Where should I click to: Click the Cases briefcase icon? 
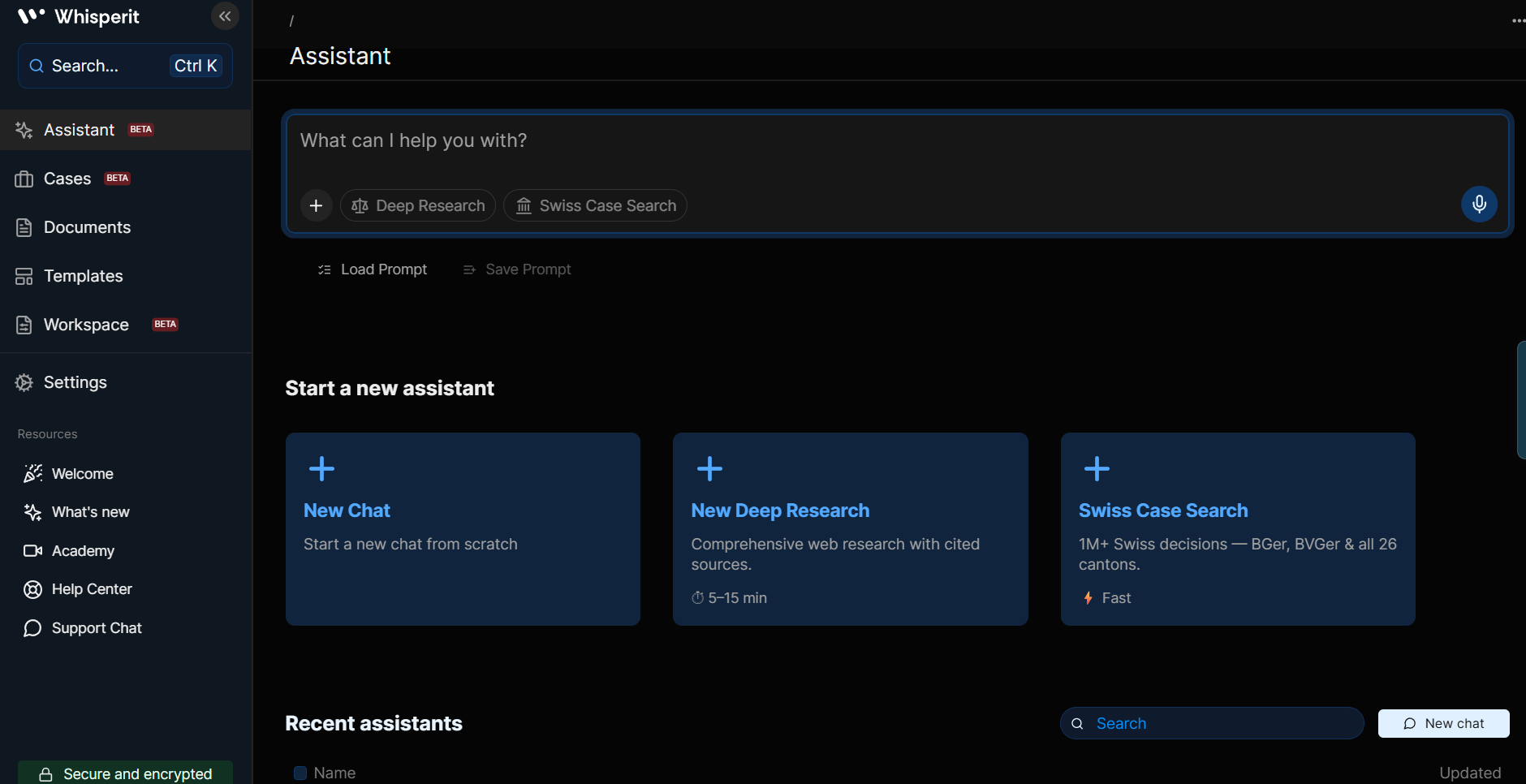(x=24, y=179)
